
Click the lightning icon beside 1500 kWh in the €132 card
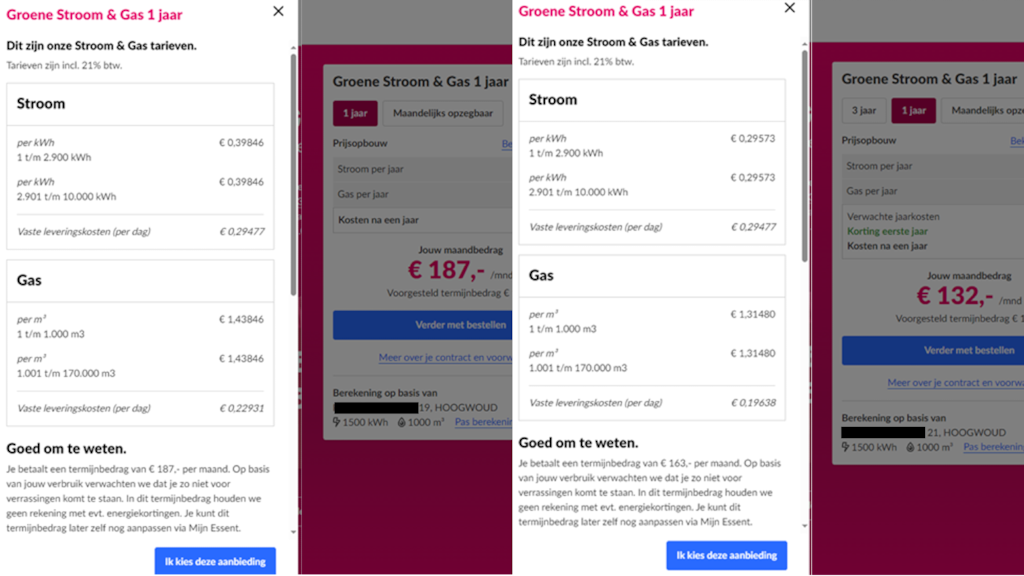click(847, 447)
